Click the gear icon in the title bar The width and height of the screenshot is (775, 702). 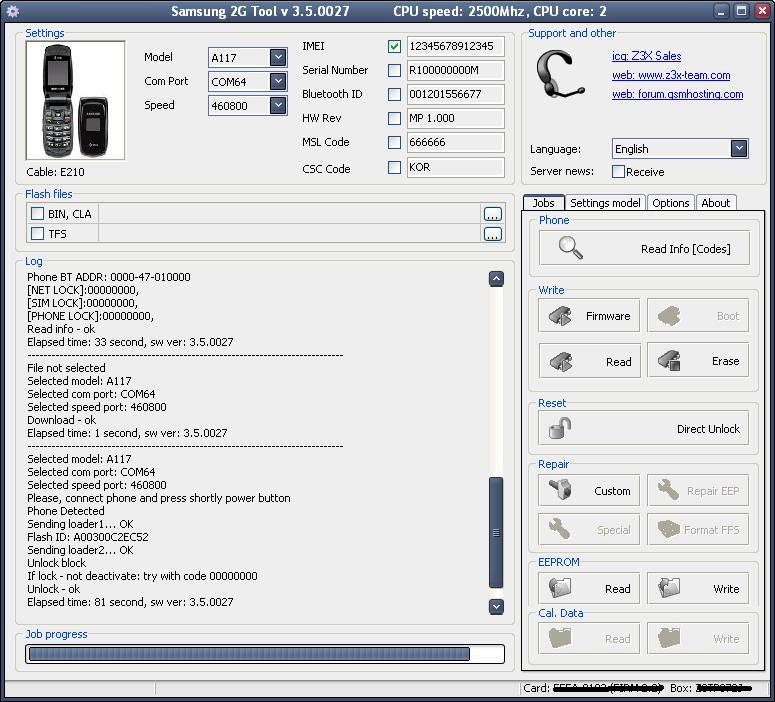pyautogui.click(x=13, y=11)
